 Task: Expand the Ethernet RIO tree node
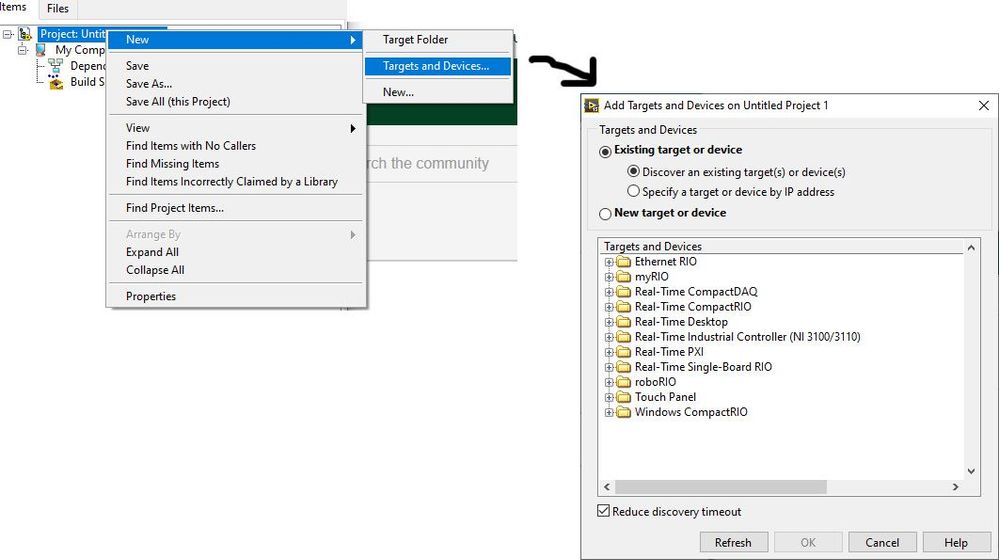coord(609,262)
